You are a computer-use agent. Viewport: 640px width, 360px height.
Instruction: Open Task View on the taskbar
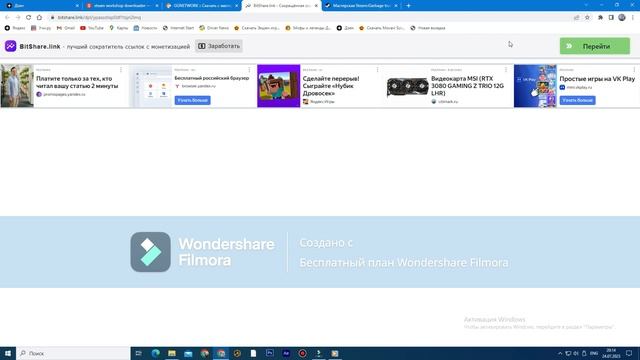[139, 353]
